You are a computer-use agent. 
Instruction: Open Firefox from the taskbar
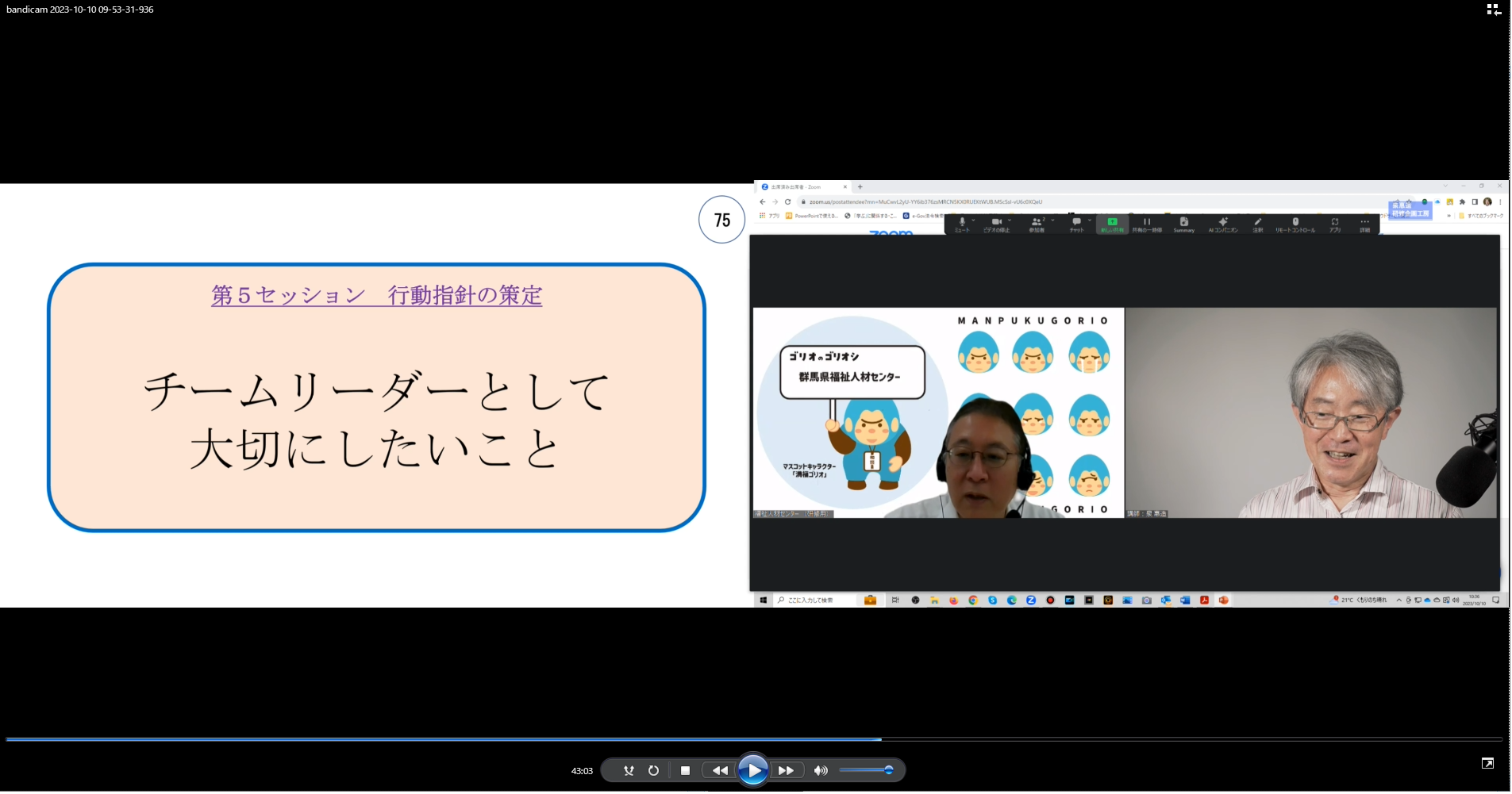[x=954, y=600]
